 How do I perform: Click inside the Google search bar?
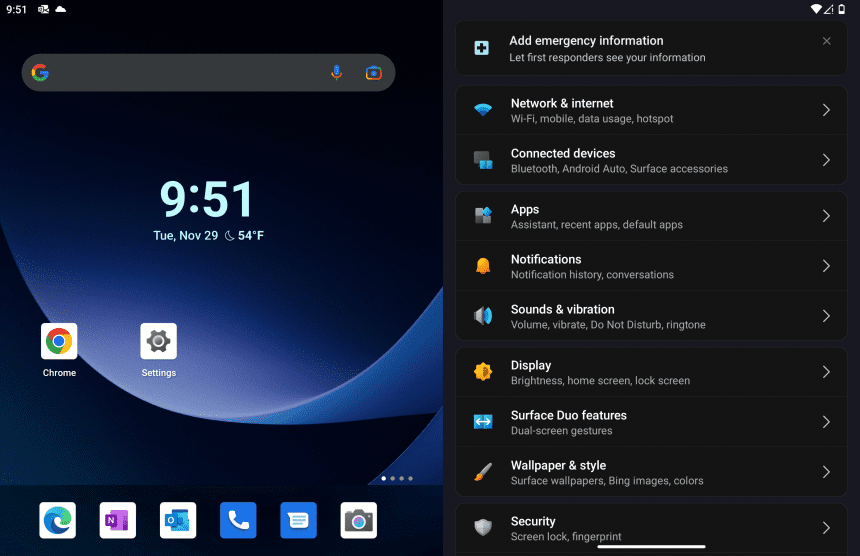208,72
